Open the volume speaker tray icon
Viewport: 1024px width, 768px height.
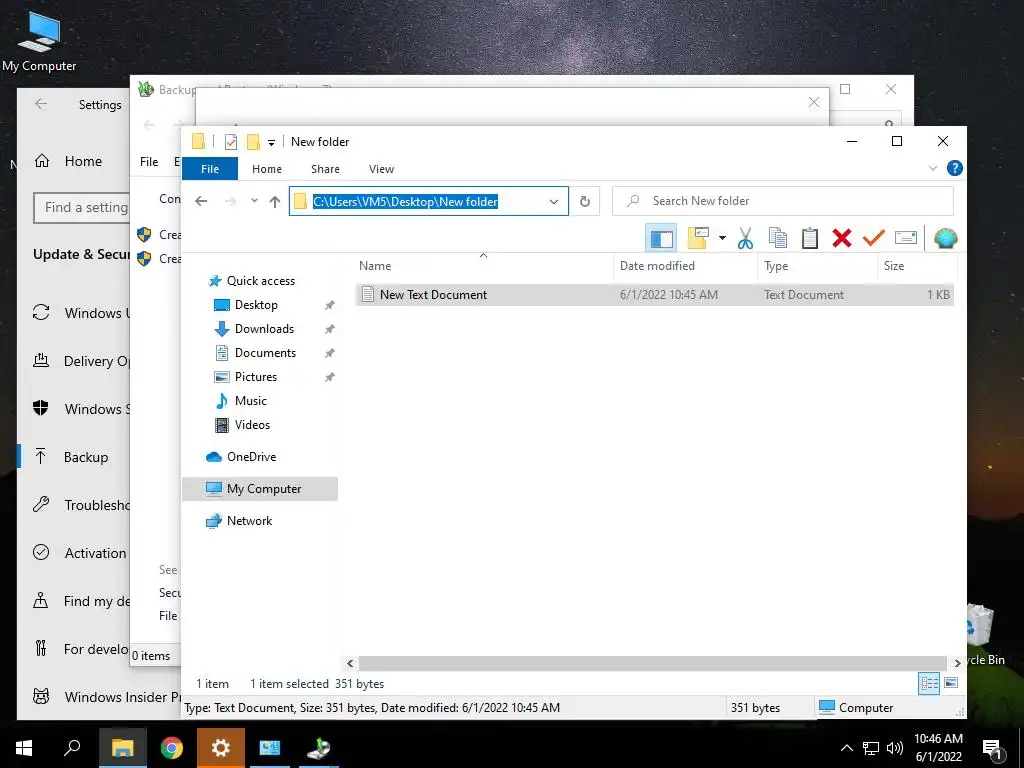click(895, 748)
